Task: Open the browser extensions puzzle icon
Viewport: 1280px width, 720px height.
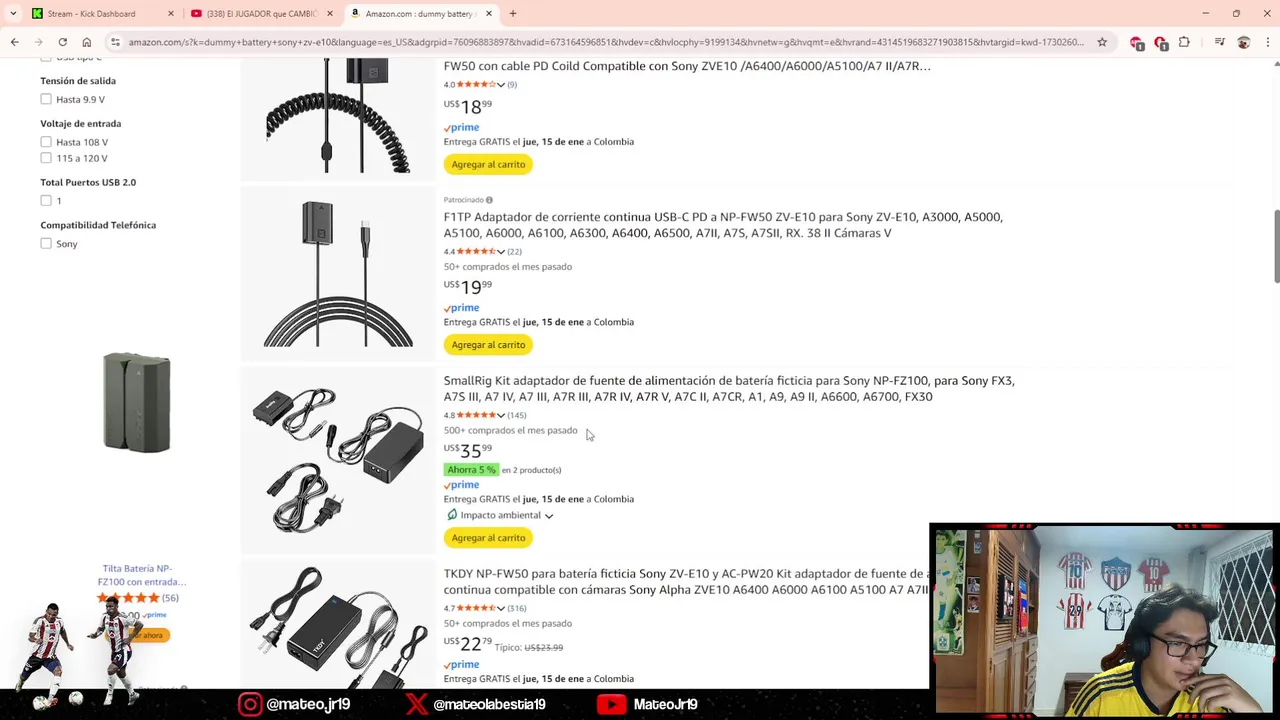Action: [x=1184, y=42]
